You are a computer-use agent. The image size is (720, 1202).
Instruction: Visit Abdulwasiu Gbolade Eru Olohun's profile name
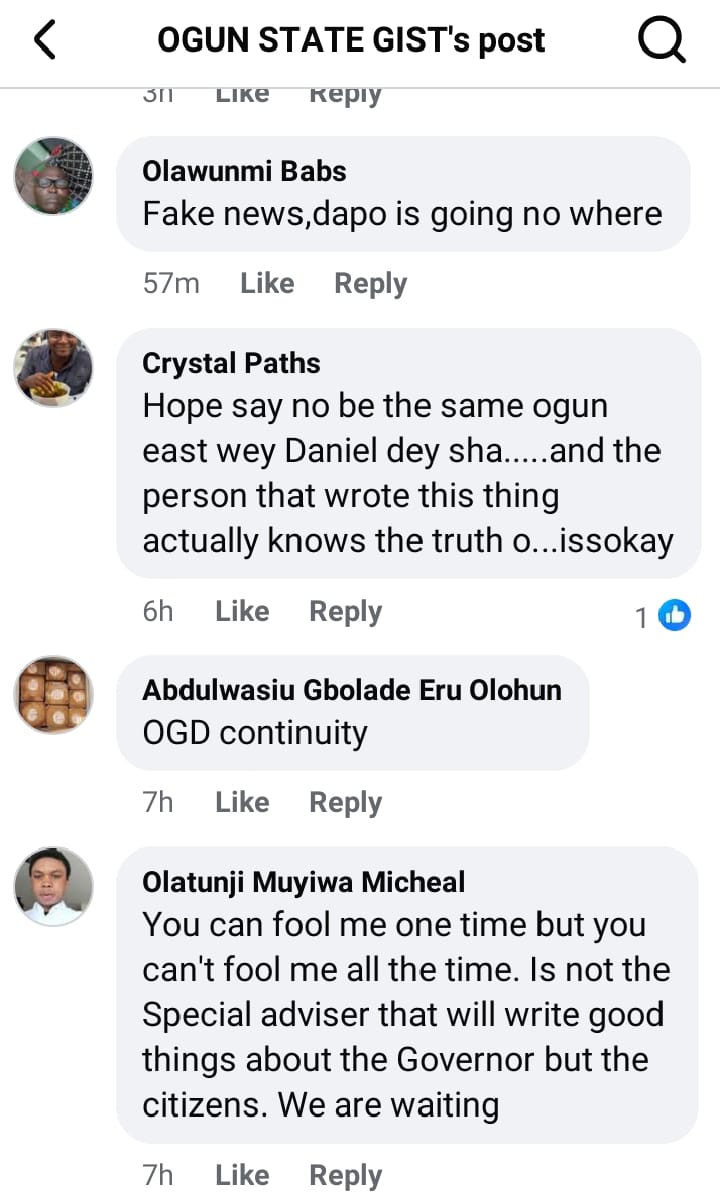coord(352,690)
